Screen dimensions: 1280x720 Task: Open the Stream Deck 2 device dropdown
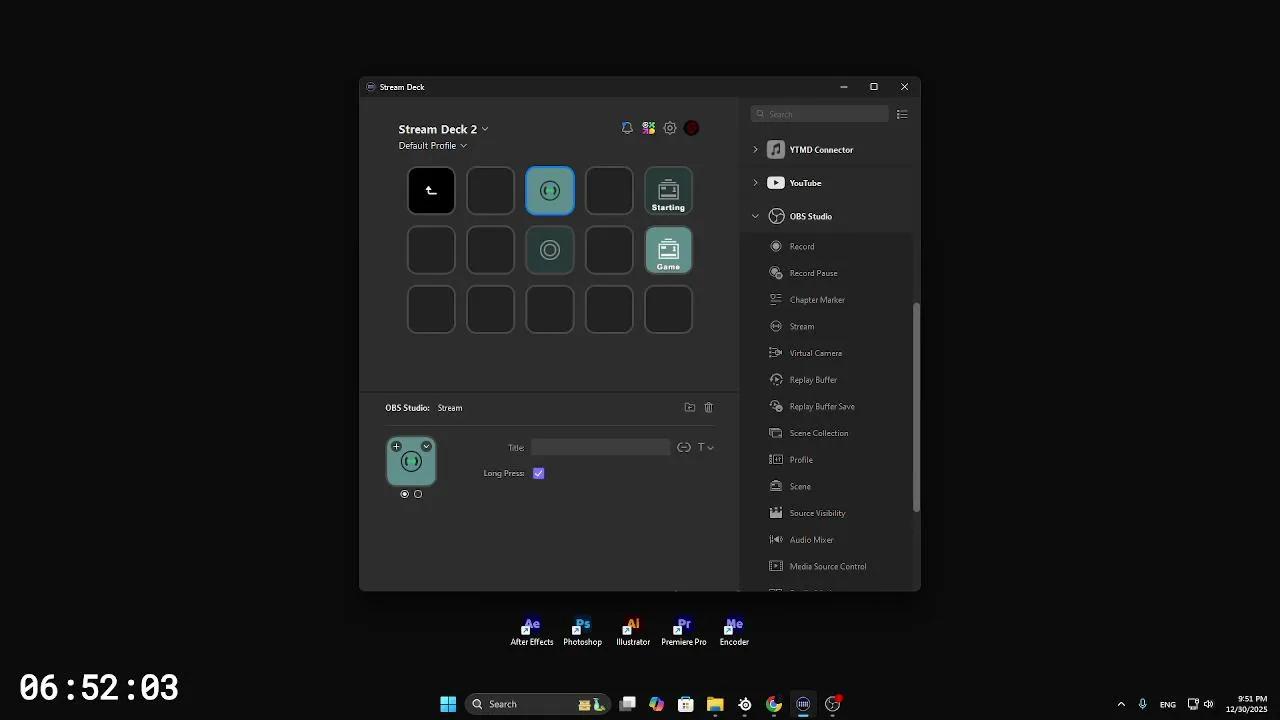pos(443,129)
